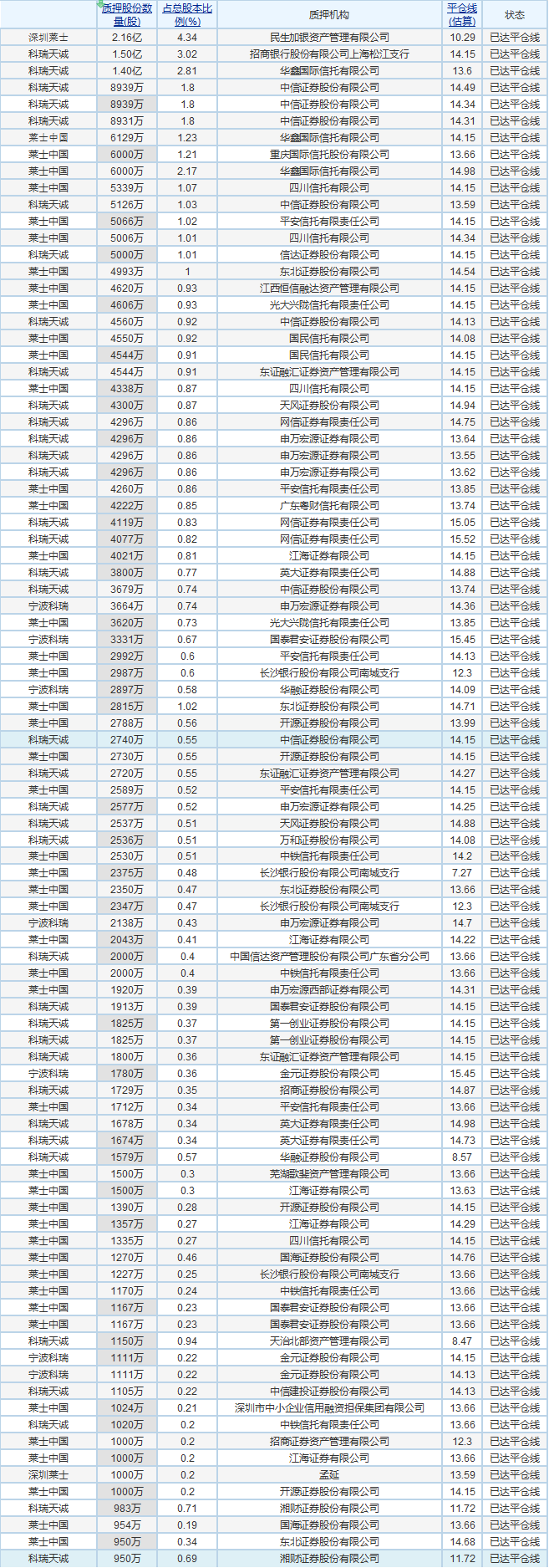Select the 1729万 pledged shares cell
This screenshot has width=549, height=1568.
[127, 1090]
